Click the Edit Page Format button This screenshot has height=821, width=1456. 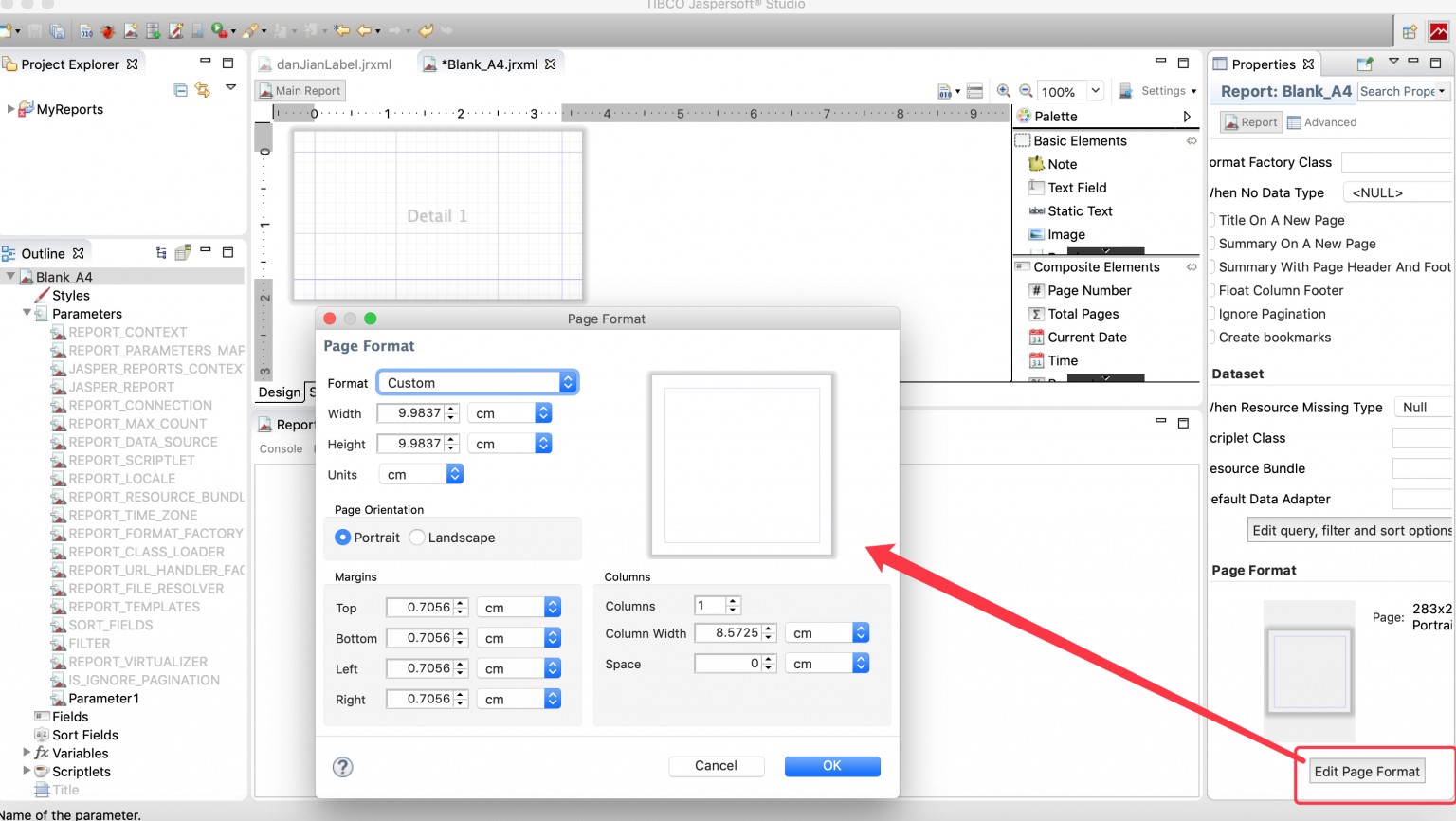pos(1366,772)
